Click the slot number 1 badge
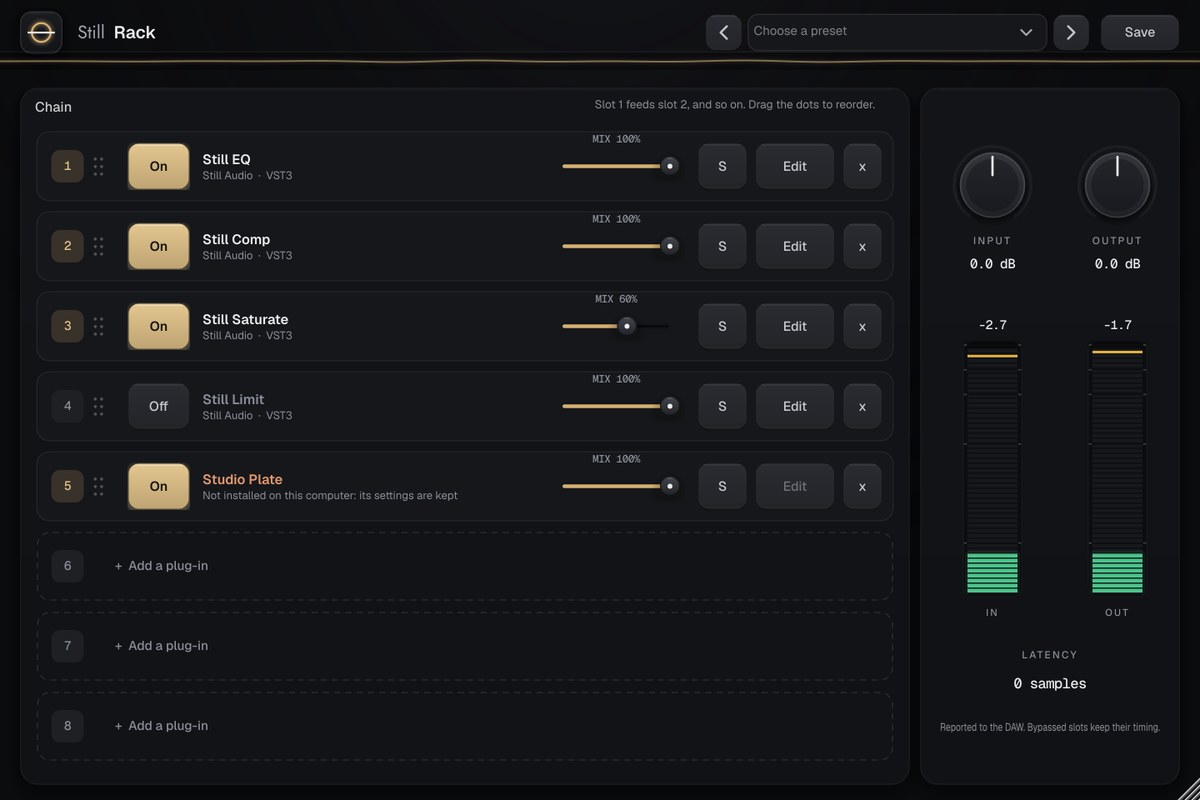Image resolution: width=1200 pixels, height=800 pixels. [x=67, y=166]
